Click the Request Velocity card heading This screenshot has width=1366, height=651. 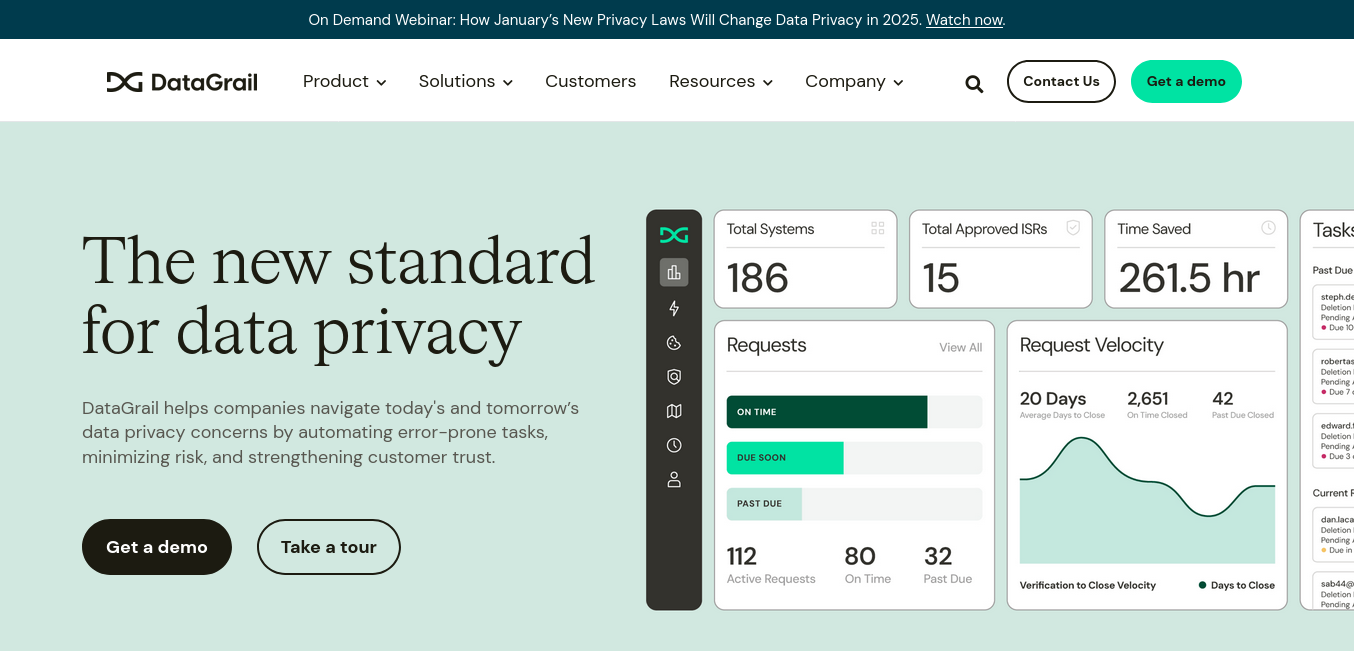point(1092,345)
